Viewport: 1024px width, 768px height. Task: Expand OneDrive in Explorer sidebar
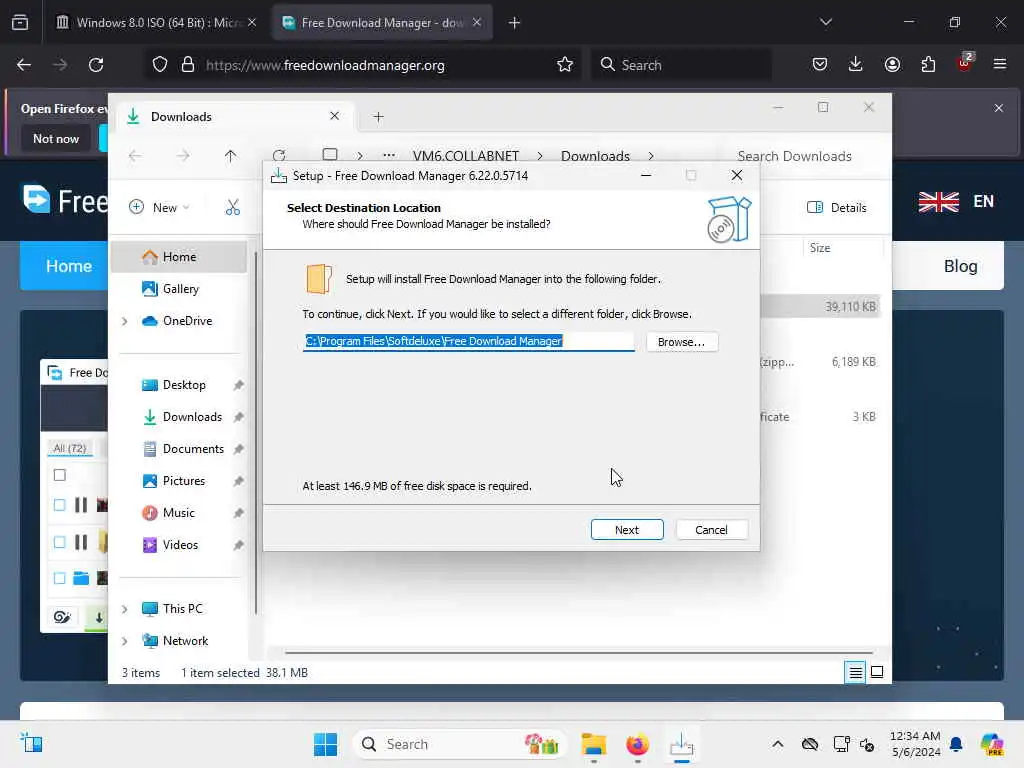point(124,321)
